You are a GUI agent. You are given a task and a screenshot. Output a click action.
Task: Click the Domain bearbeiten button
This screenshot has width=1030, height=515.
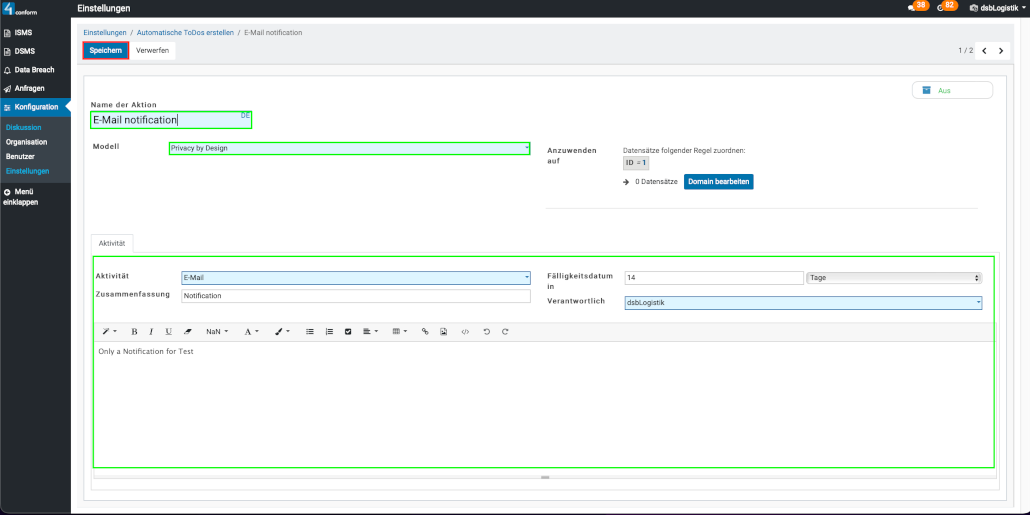[x=718, y=182]
